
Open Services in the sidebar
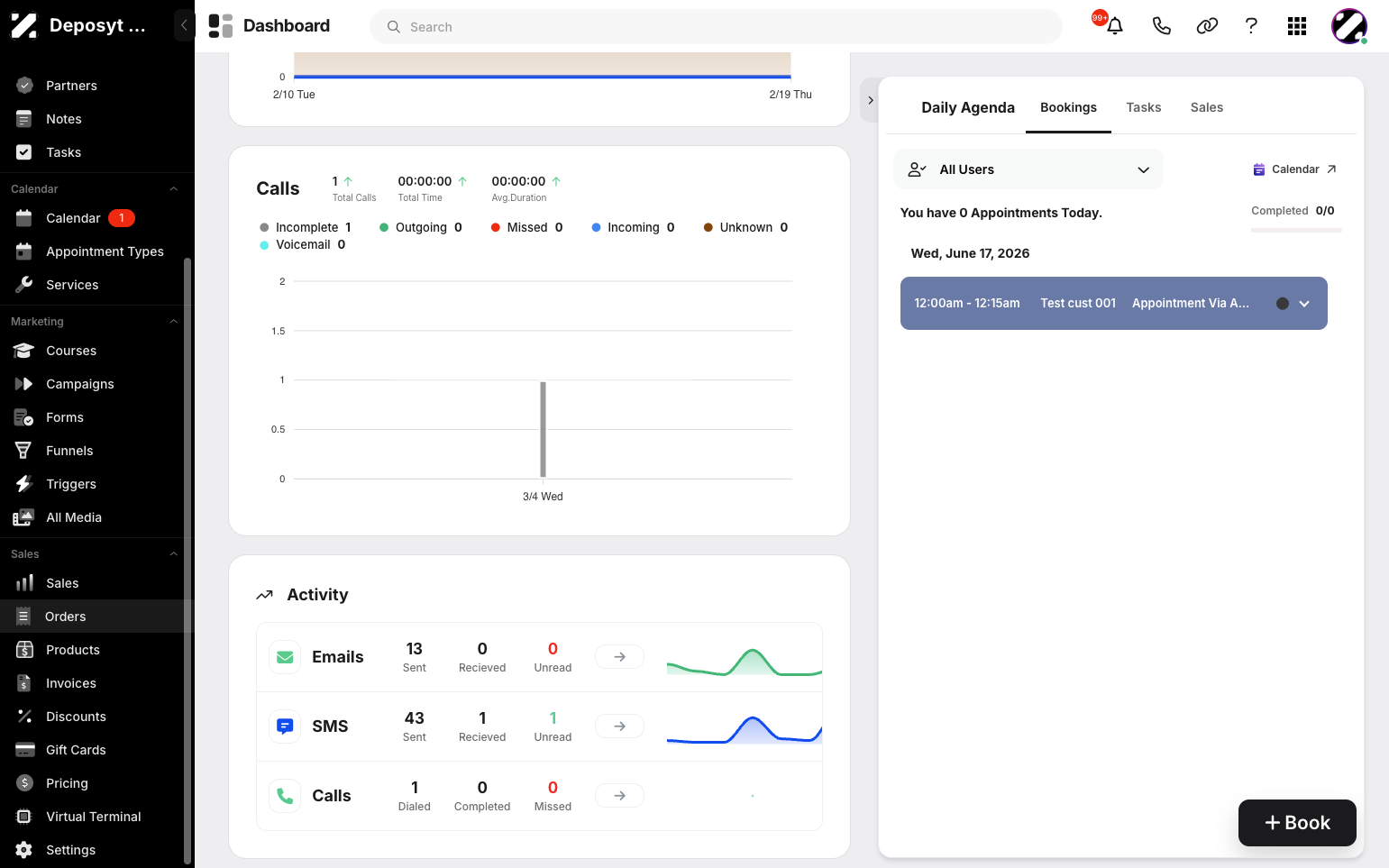point(97,285)
